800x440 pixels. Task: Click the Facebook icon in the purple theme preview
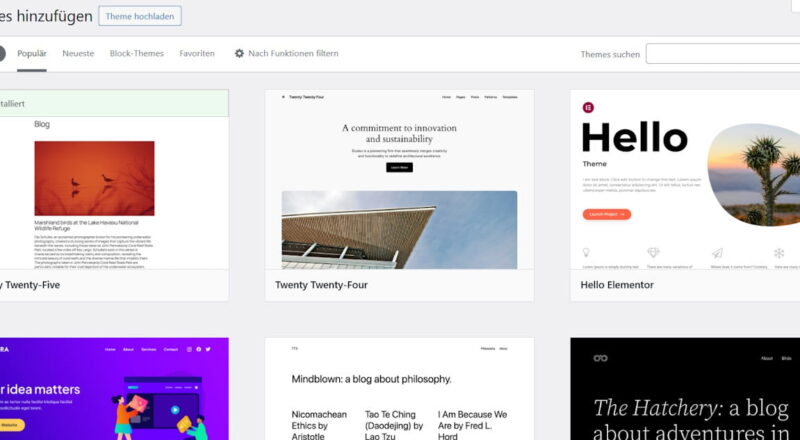(199, 349)
